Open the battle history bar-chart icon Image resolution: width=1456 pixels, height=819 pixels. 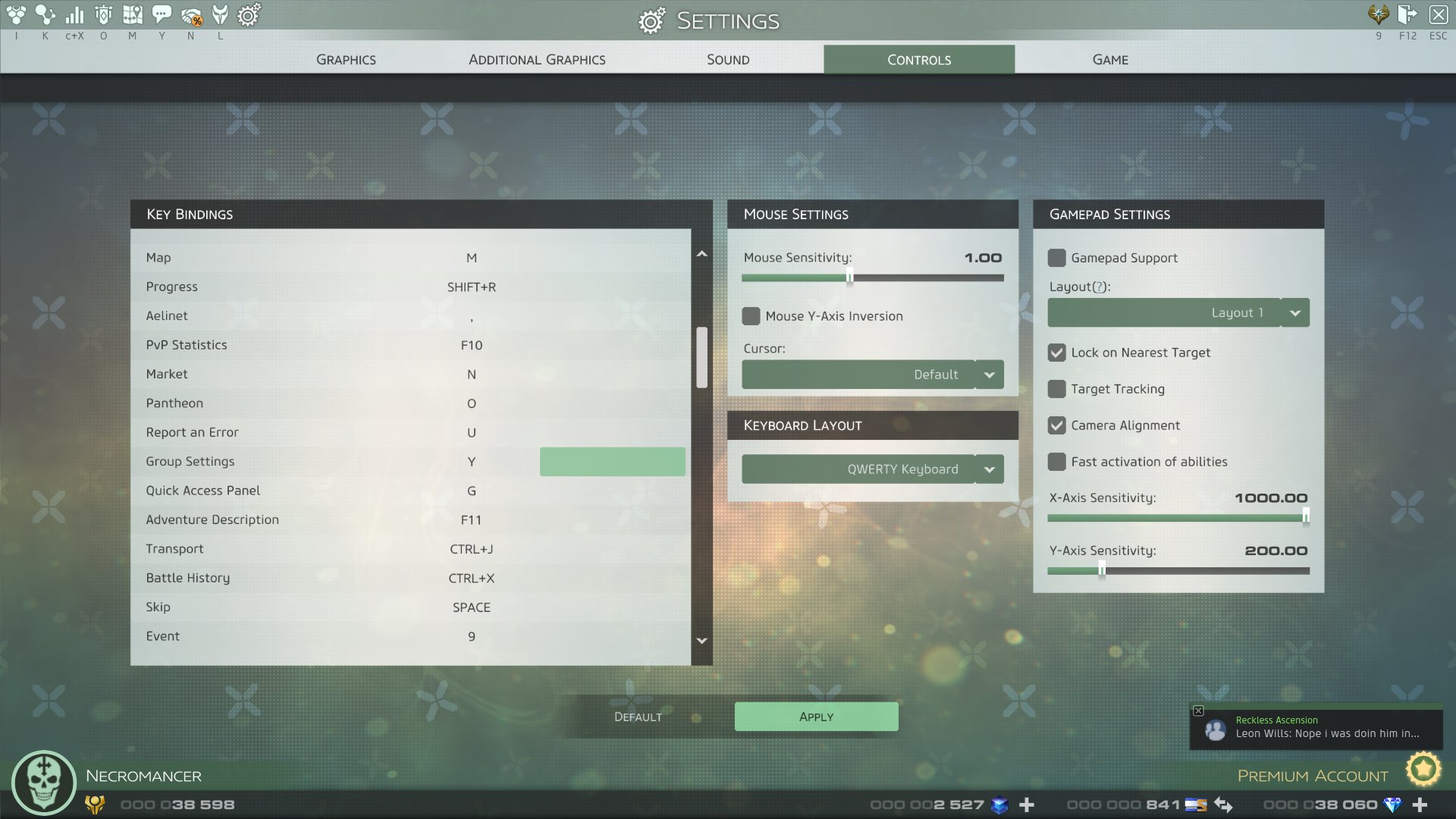coord(74,14)
